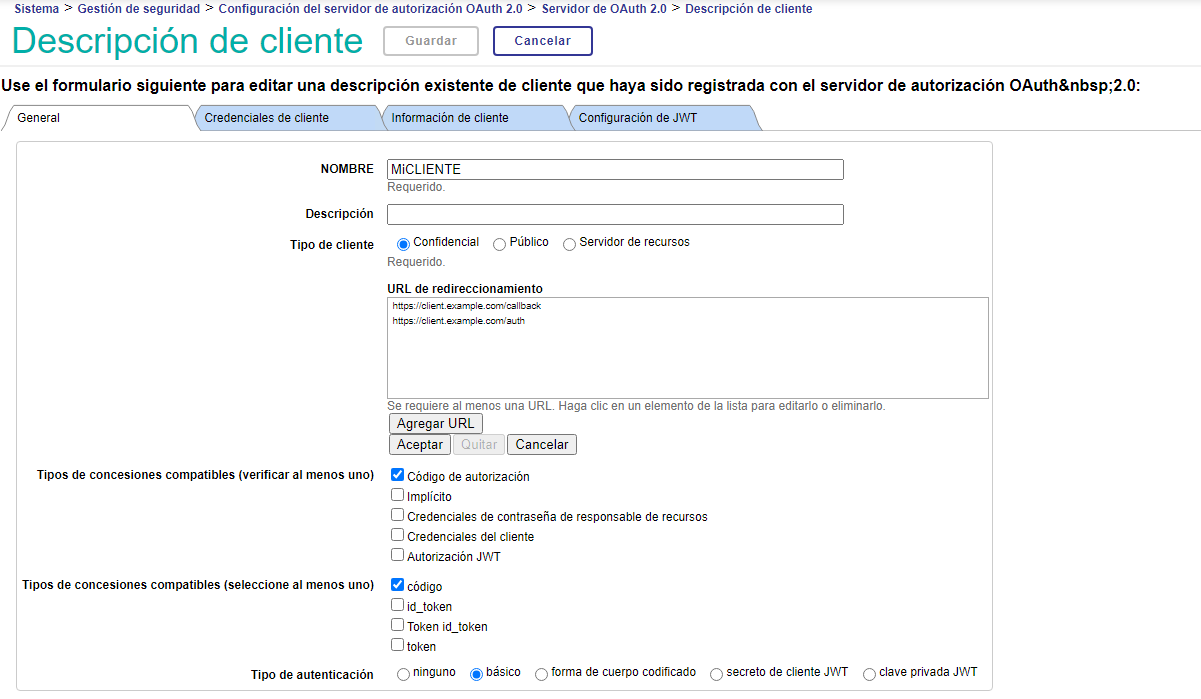Select the Público client type
The height and width of the screenshot is (699, 1201).
[500, 244]
